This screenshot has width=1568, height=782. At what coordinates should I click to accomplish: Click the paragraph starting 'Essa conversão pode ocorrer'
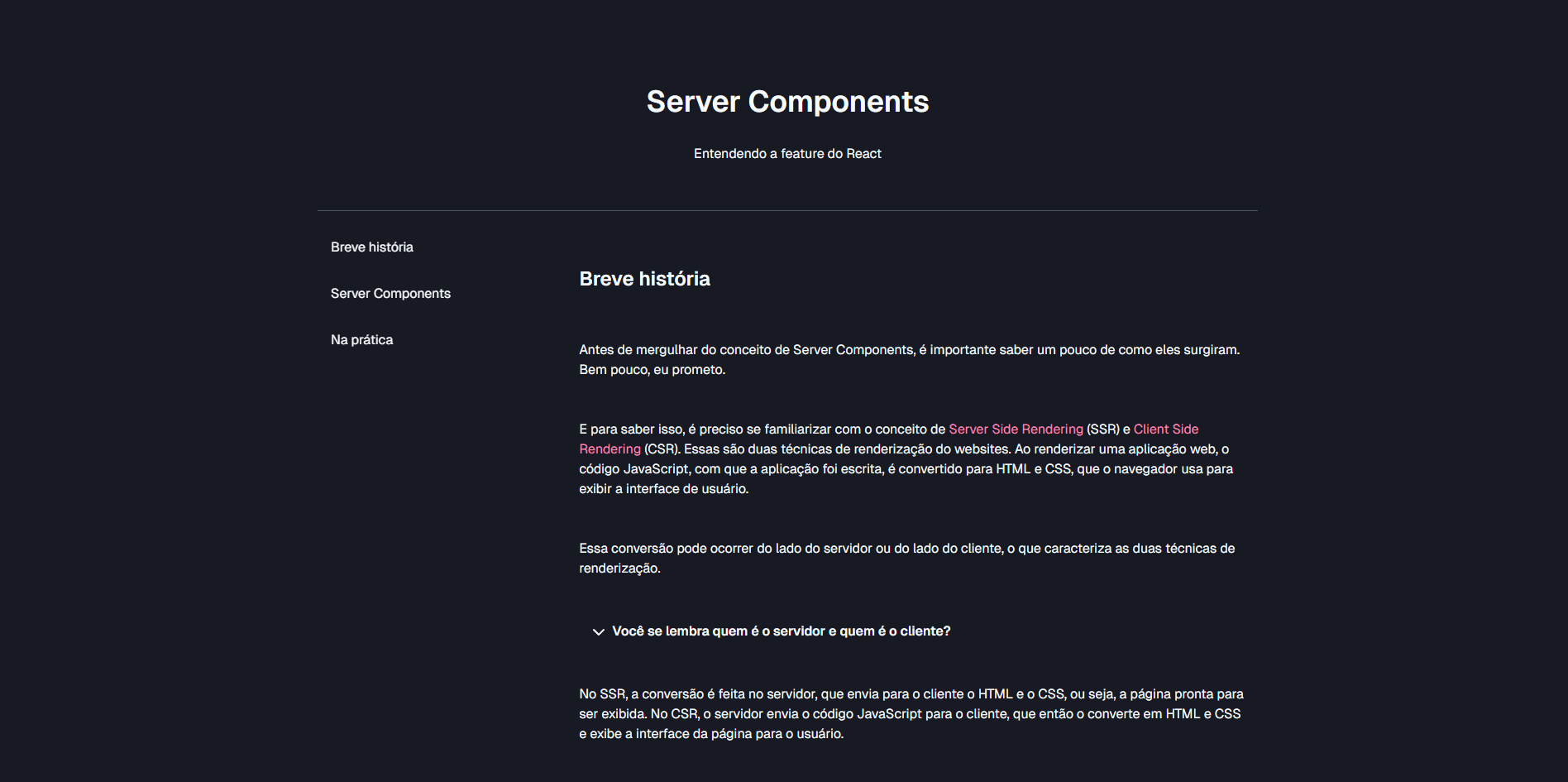(x=907, y=559)
